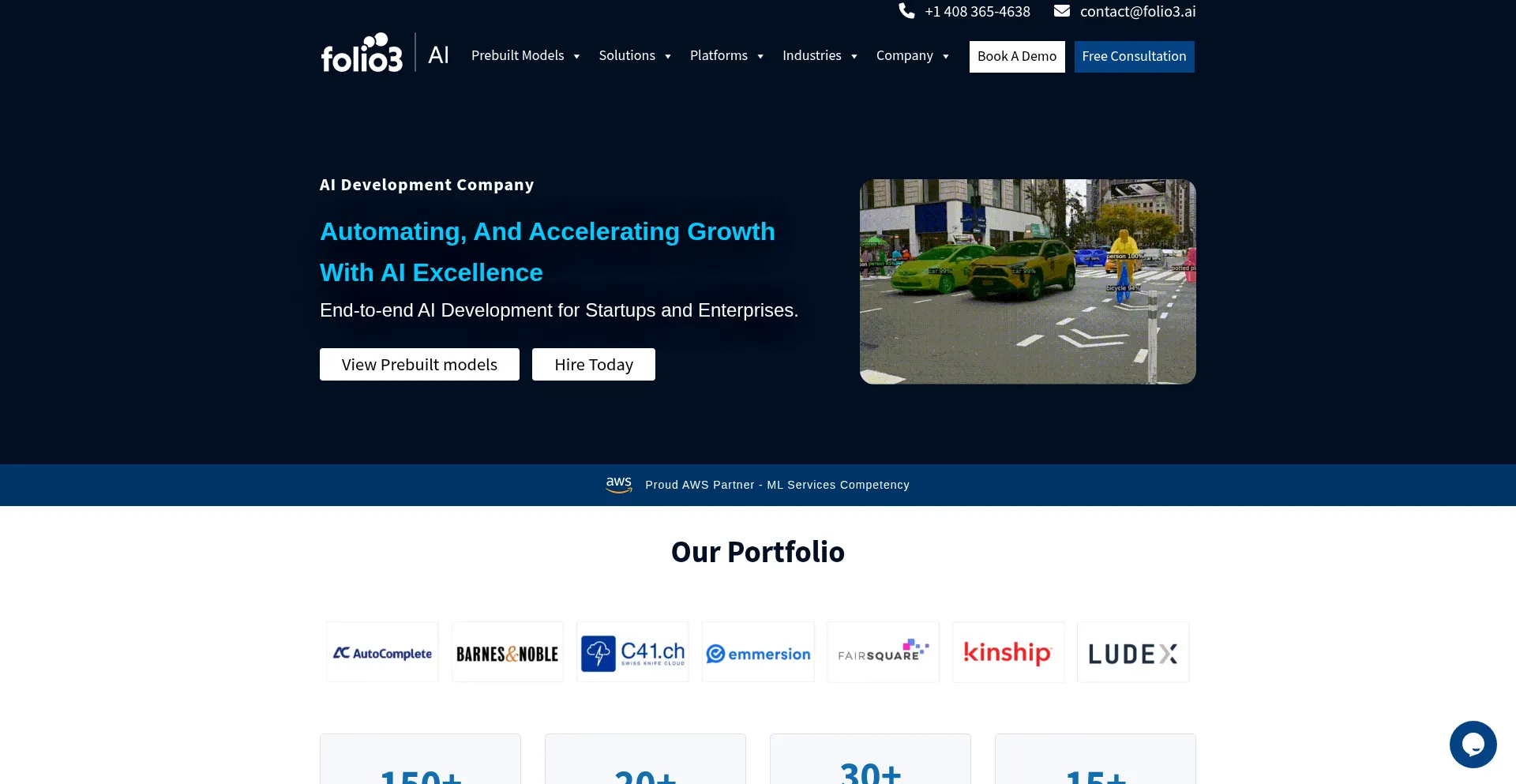Open the chat bubble widget
Screen dimensions: 1516x784
[1473, 744]
